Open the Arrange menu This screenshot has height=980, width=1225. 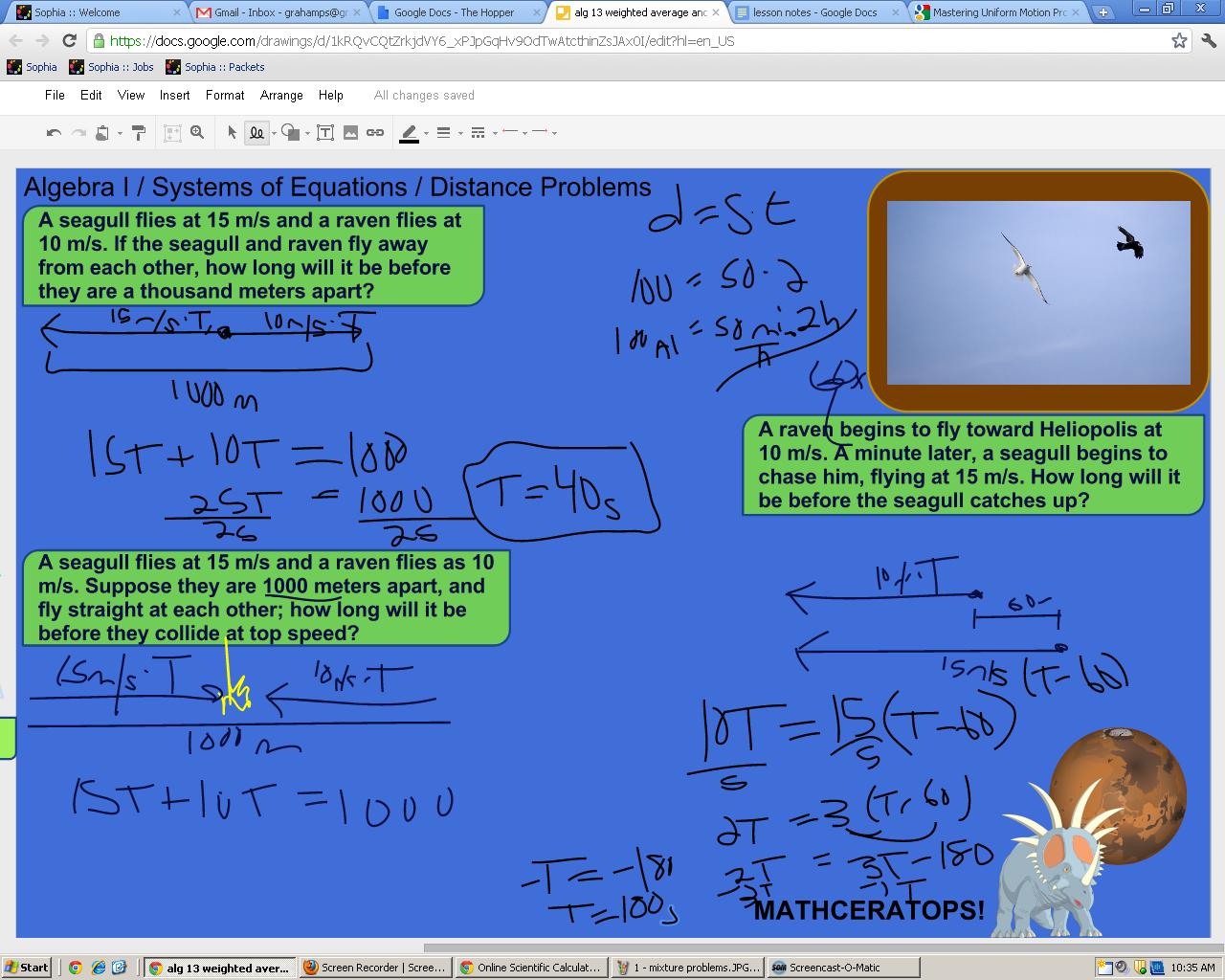coord(281,95)
